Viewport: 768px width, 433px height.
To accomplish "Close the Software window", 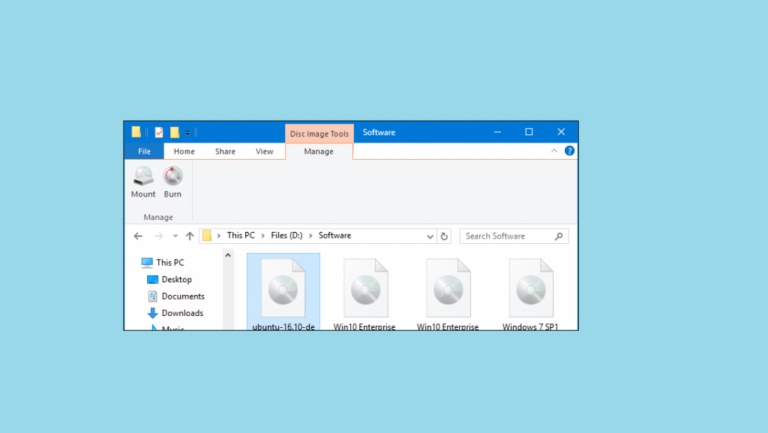I will coord(561,132).
